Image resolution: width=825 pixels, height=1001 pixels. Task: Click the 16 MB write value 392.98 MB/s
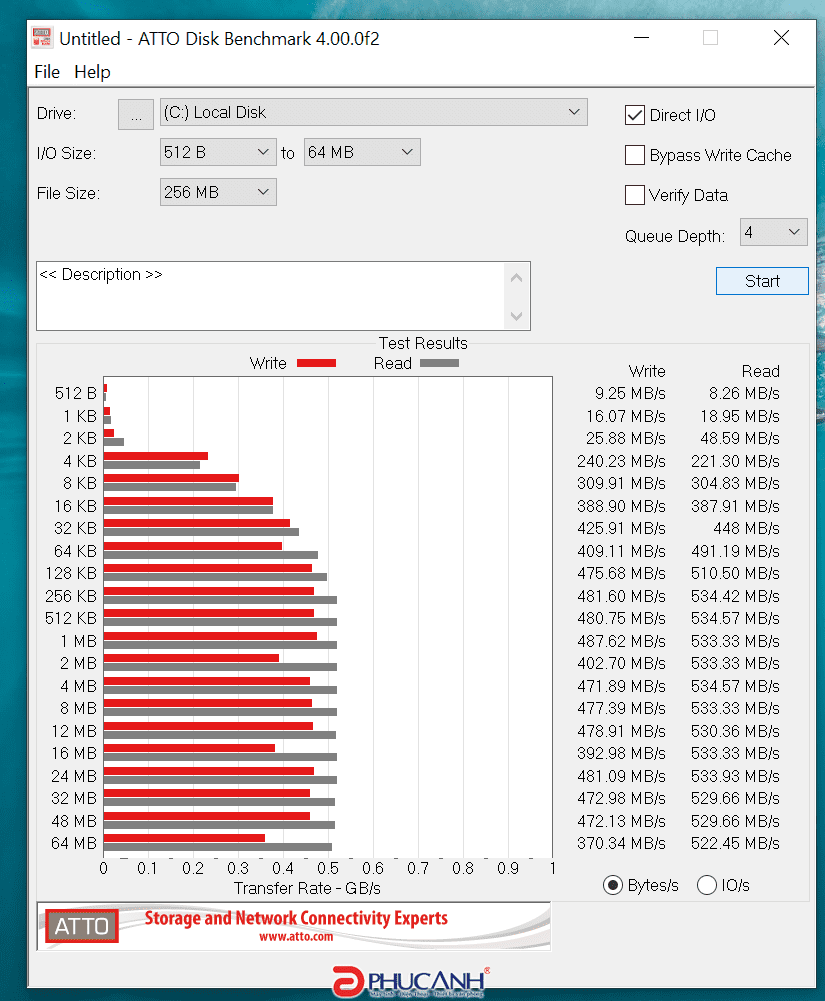pyautogui.click(x=621, y=753)
